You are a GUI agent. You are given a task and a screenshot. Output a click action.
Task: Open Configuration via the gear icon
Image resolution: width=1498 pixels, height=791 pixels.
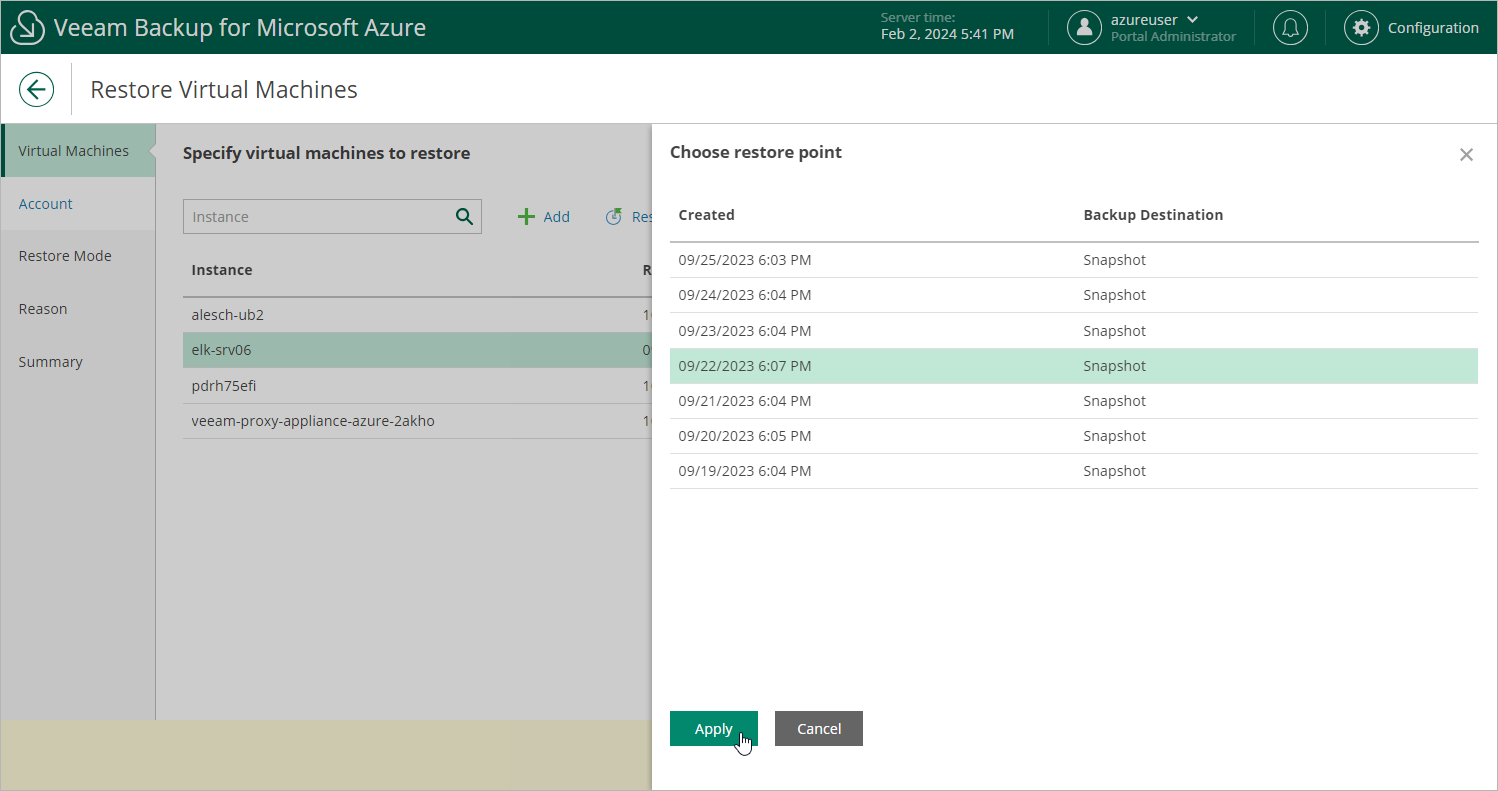coord(1361,28)
